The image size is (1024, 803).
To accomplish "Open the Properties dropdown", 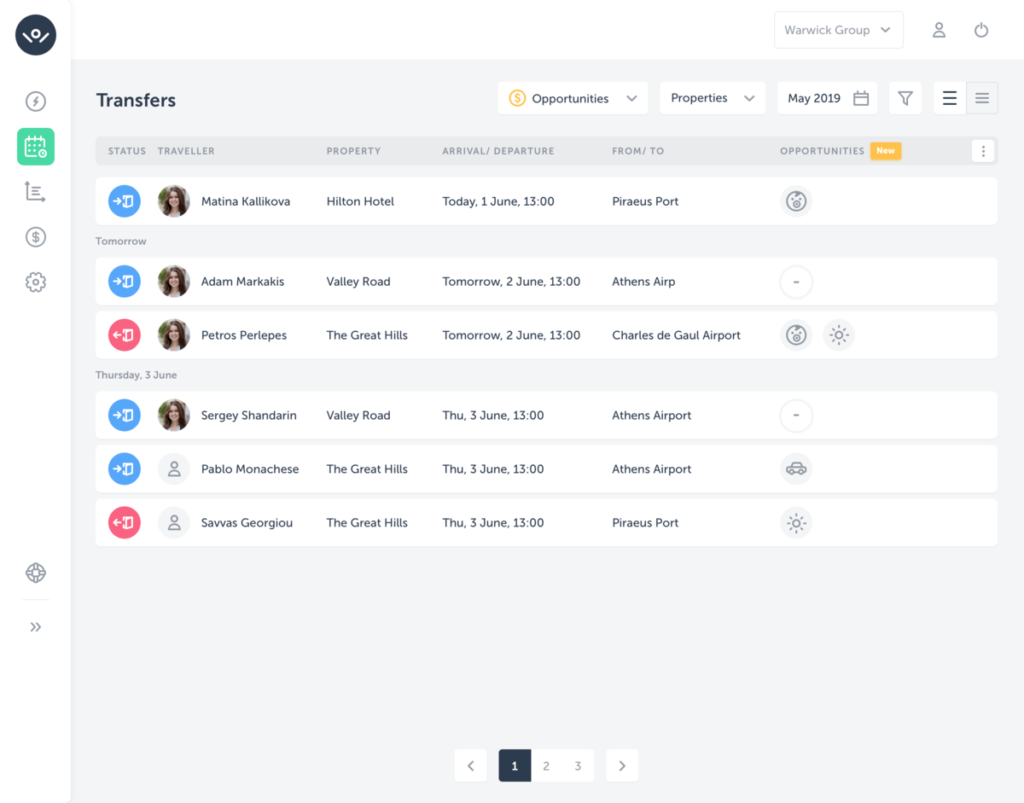I will point(712,98).
